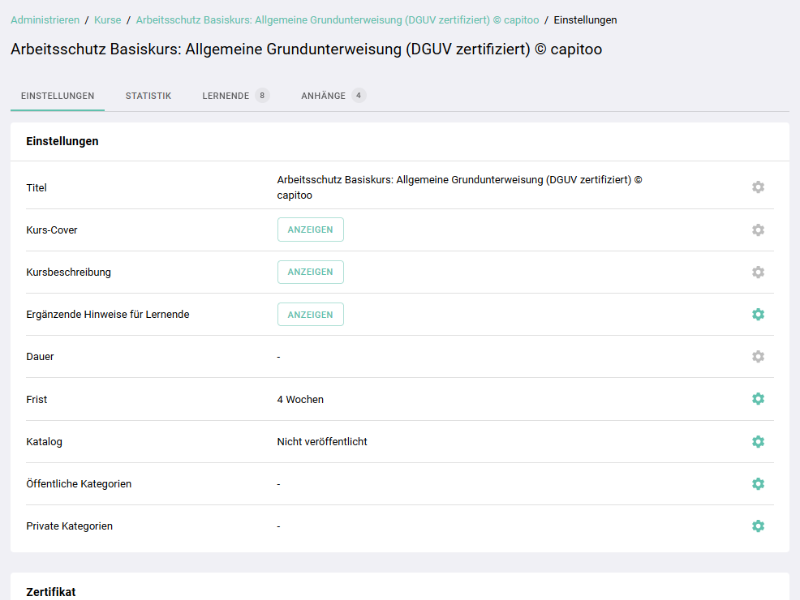Show the Kursbeschreibung via Anzeigen button

tap(310, 272)
